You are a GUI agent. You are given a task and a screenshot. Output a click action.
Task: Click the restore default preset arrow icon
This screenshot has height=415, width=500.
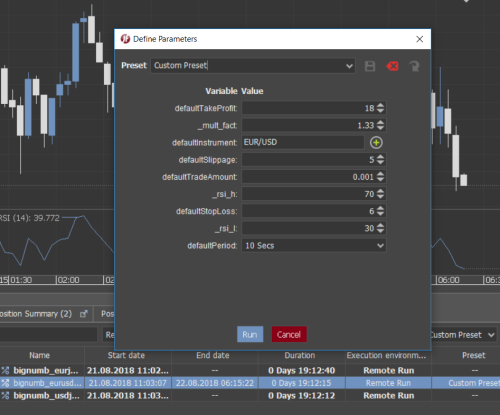(x=414, y=66)
